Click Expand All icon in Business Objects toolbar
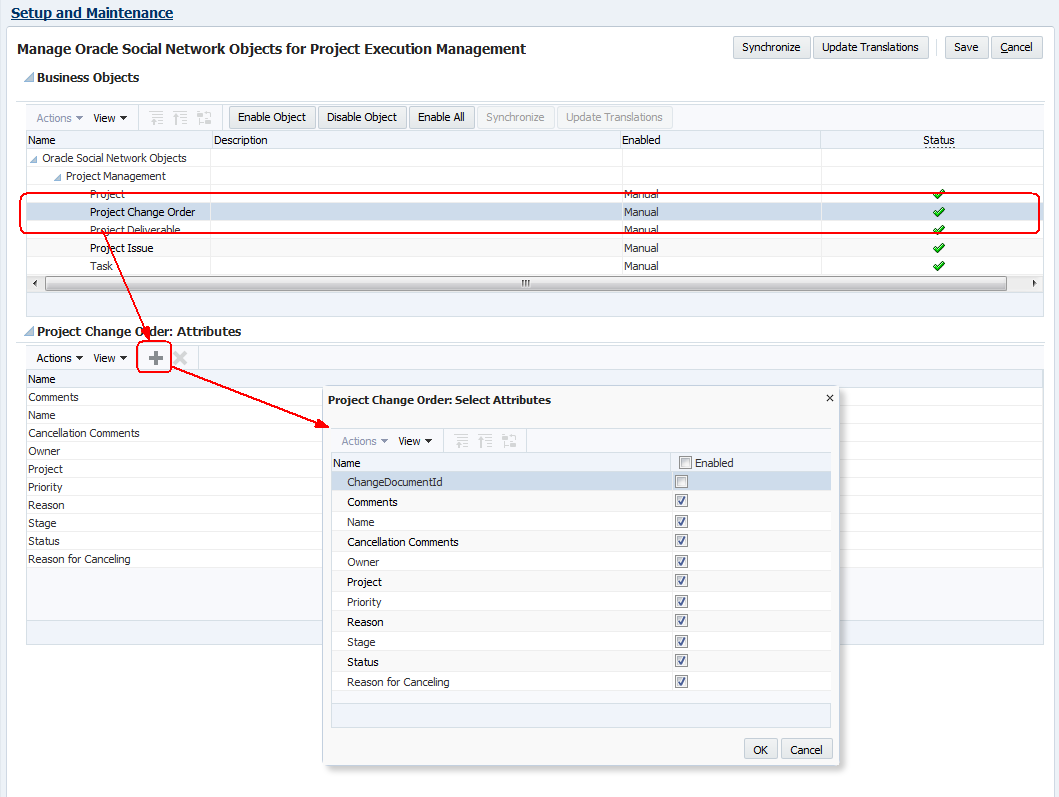Viewport: 1059px width, 797px height. 157,118
